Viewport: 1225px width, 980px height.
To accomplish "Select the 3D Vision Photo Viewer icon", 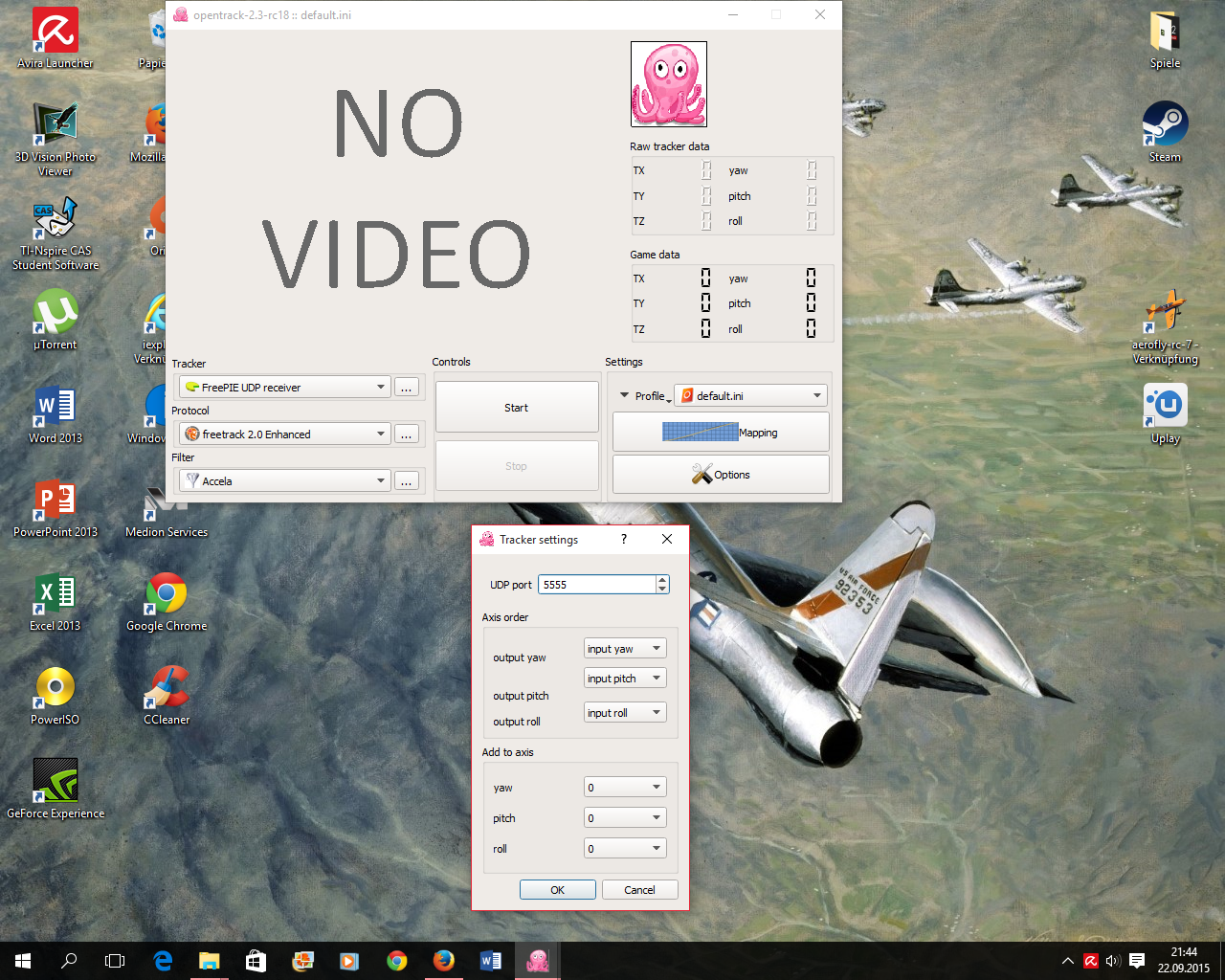I will pyautogui.click(x=56, y=139).
